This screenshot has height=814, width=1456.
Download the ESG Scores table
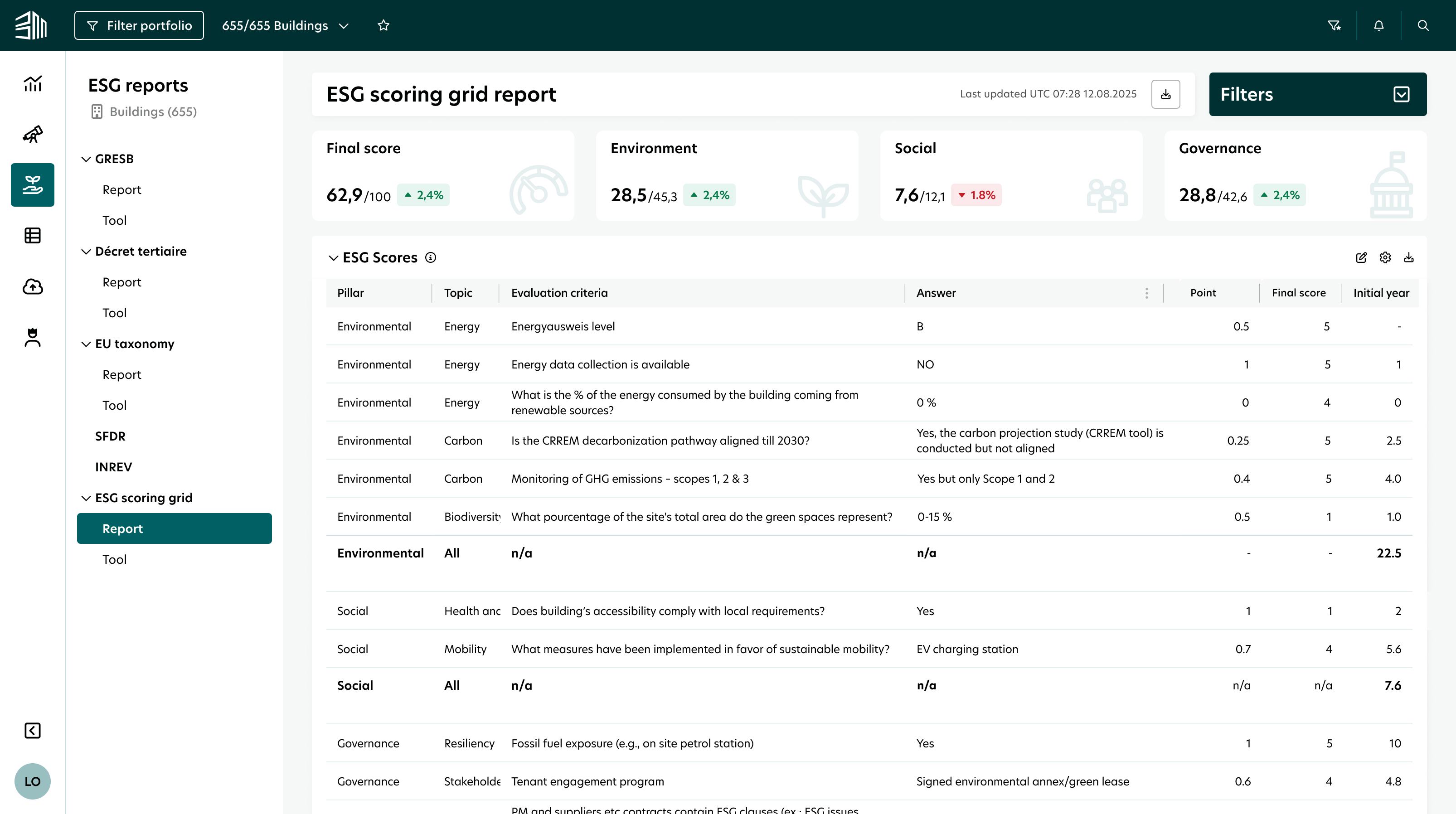[1409, 258]
